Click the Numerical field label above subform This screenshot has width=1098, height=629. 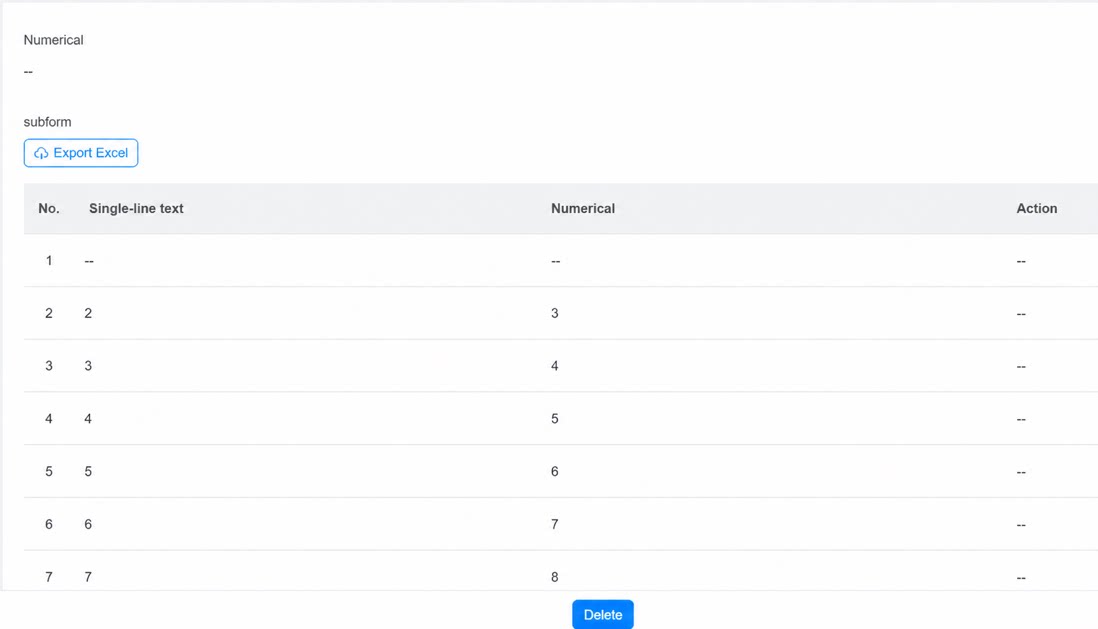[x=53, y=40]
